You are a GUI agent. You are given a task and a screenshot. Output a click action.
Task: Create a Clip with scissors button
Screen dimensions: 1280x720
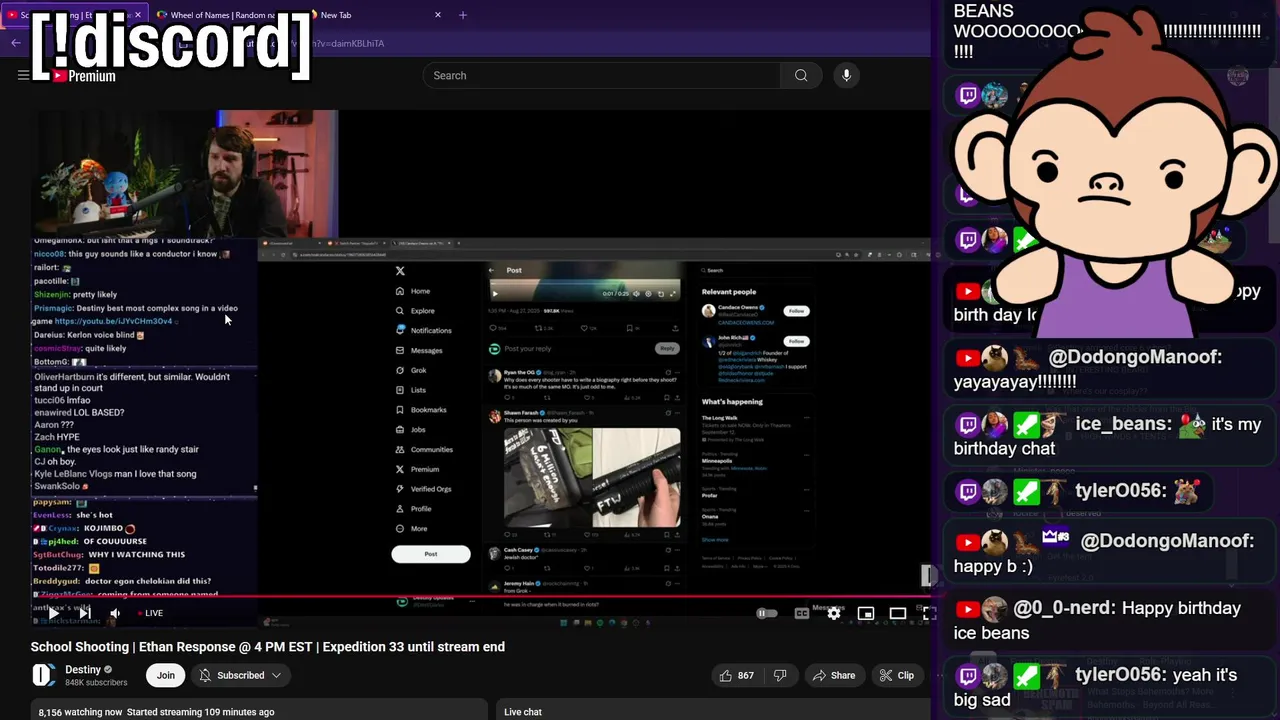click(x=896, y=675)
